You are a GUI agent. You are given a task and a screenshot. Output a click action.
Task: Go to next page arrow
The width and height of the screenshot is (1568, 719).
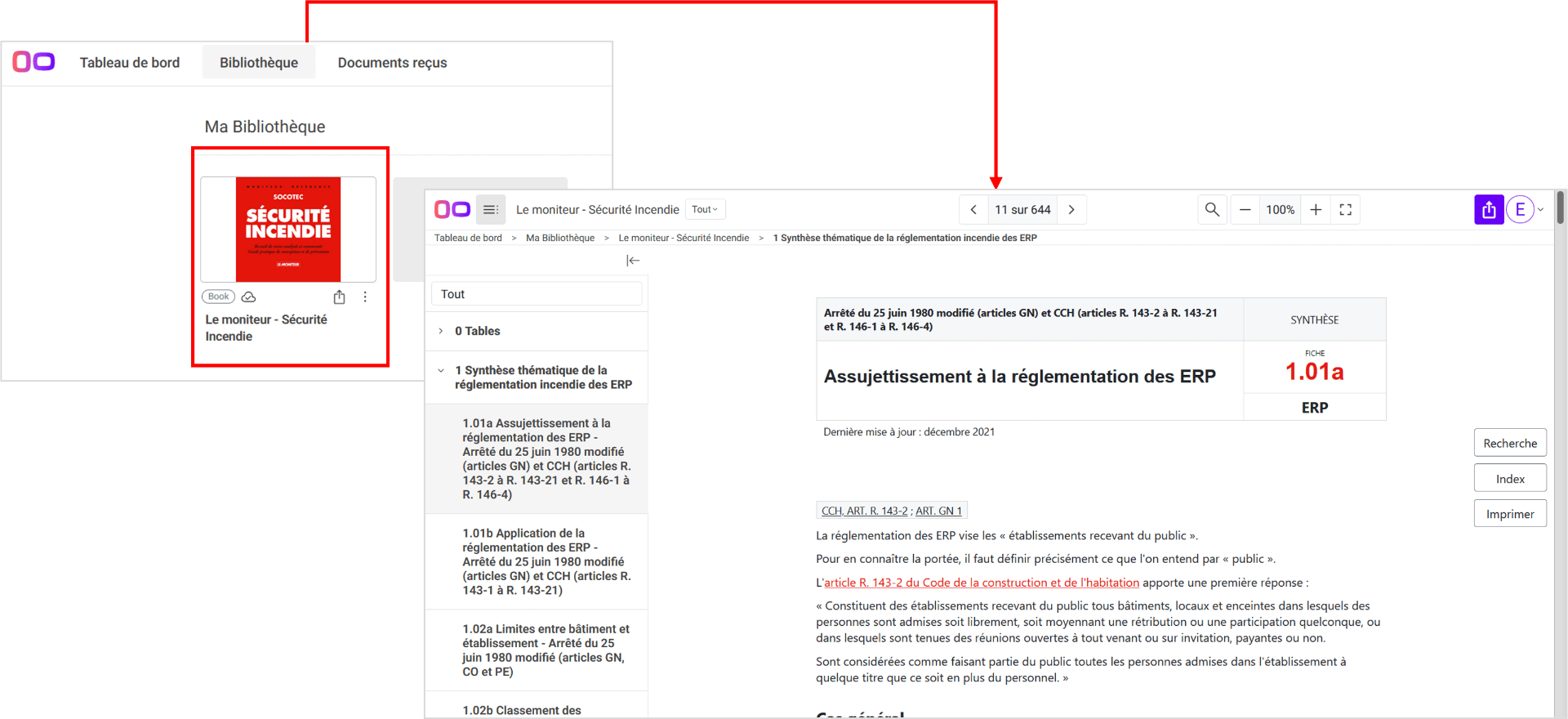coord(1071,210)
